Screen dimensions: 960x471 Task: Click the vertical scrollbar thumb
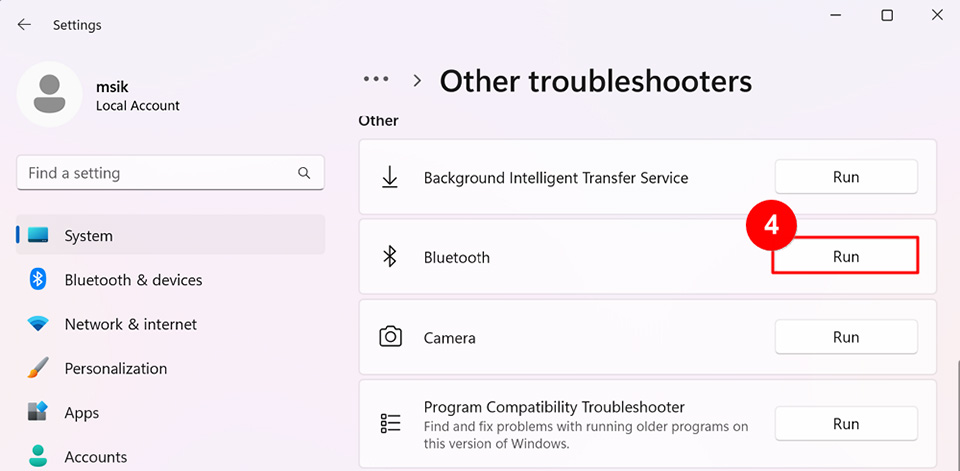(x=958, y=416)
